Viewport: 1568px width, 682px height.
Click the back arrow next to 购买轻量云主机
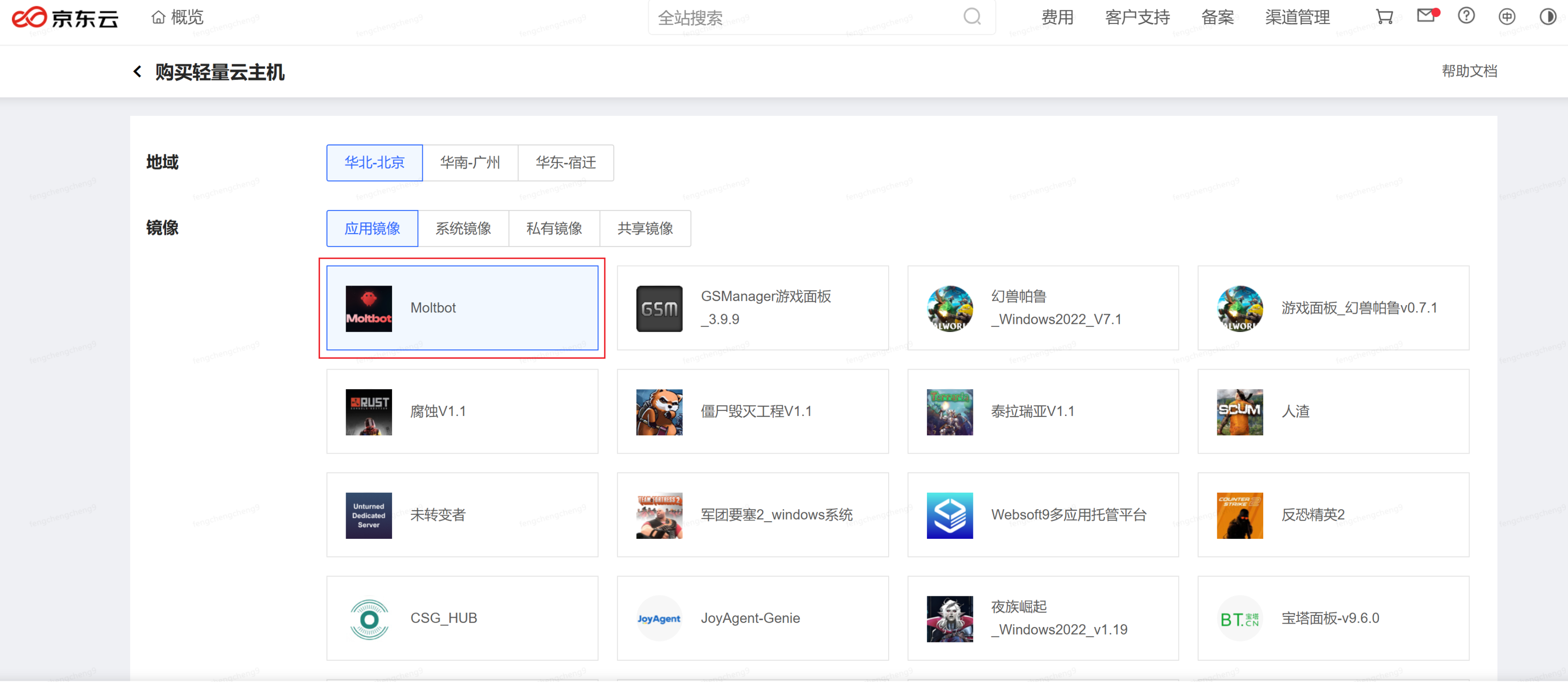coord(137,71)
